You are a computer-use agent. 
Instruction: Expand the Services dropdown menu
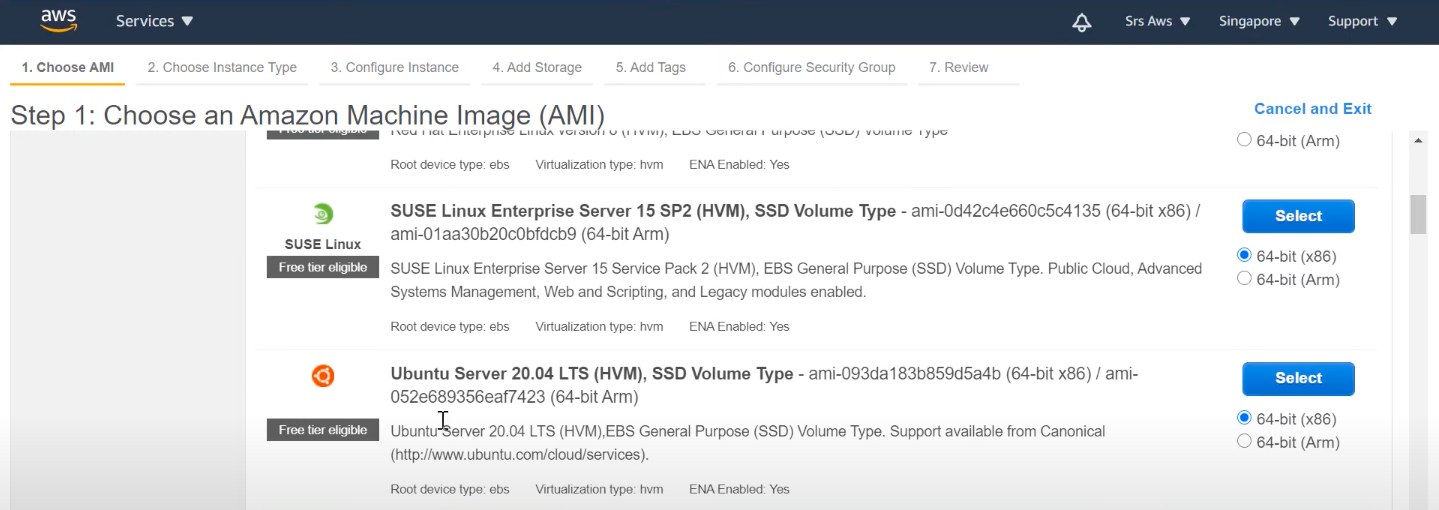[x=155, y=21]
